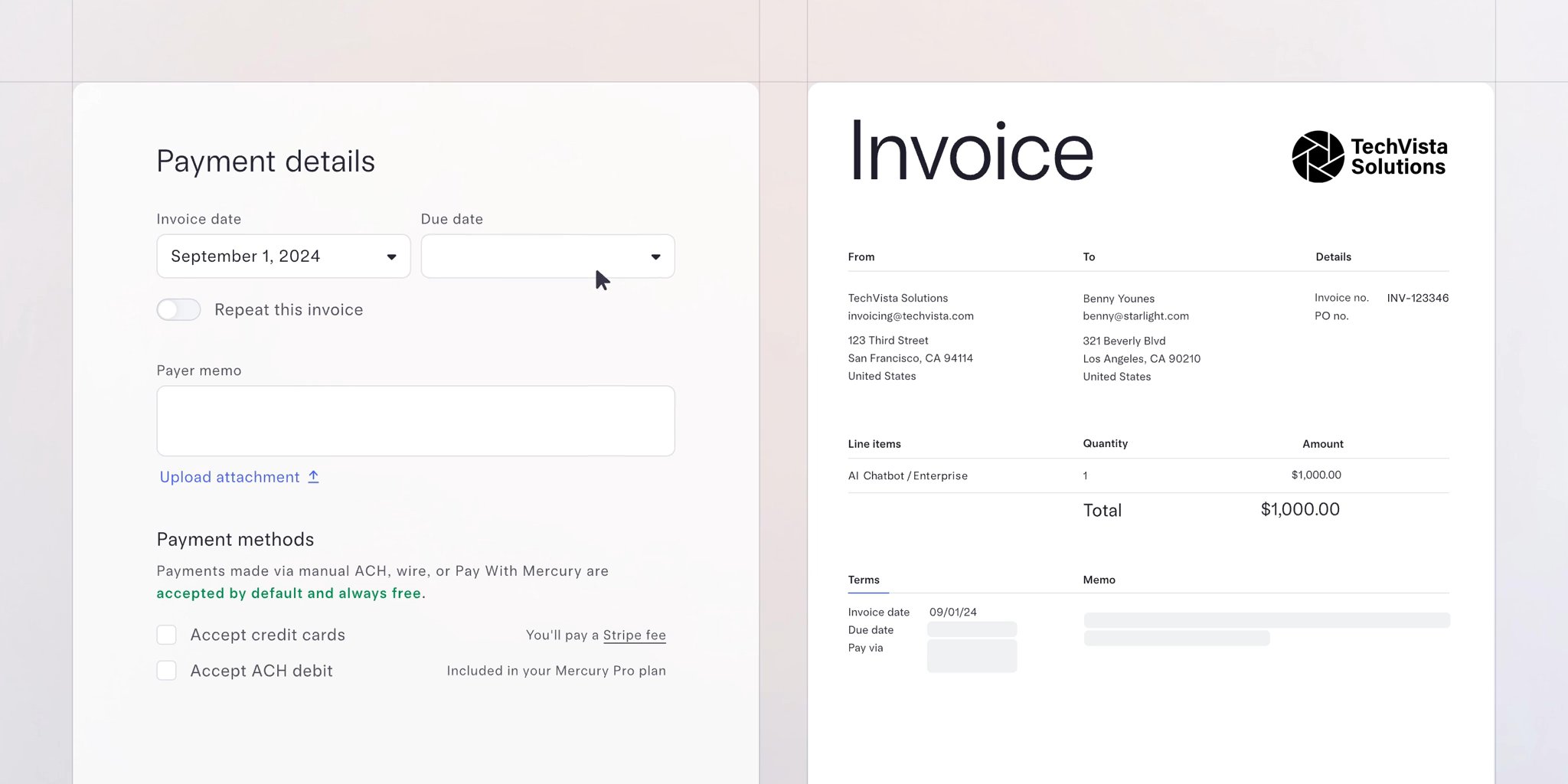
Task: Select the benny@starlight.com email address
Action: coord(1135,315)
